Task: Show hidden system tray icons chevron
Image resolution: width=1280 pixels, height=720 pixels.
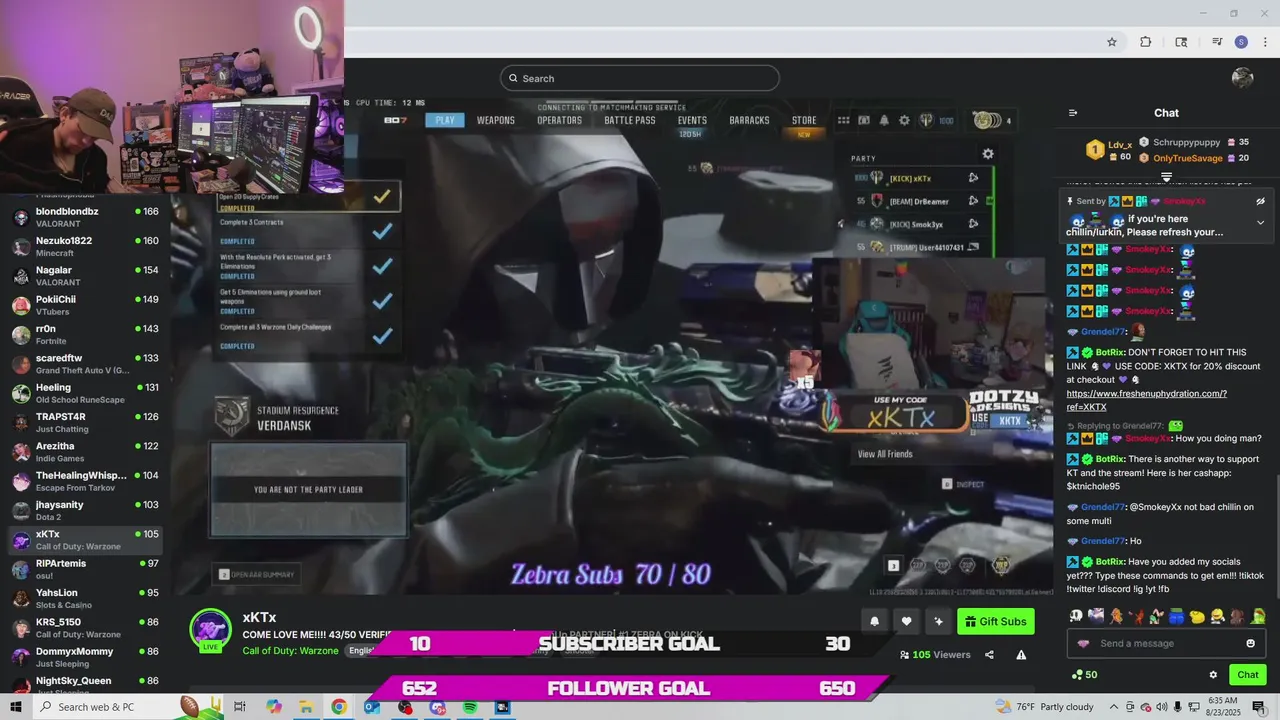Action: point(1114,707)
